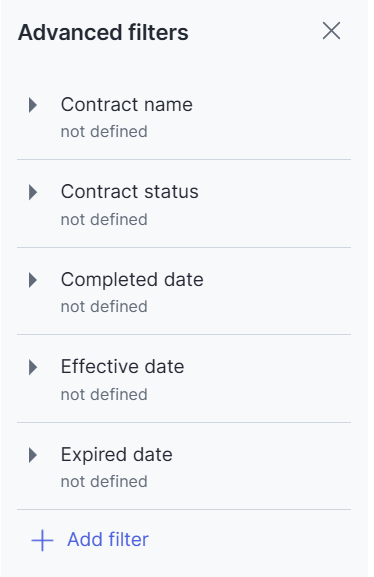
Task: Expand the Contract status filter arrow
Action: (x=33, y=192)
